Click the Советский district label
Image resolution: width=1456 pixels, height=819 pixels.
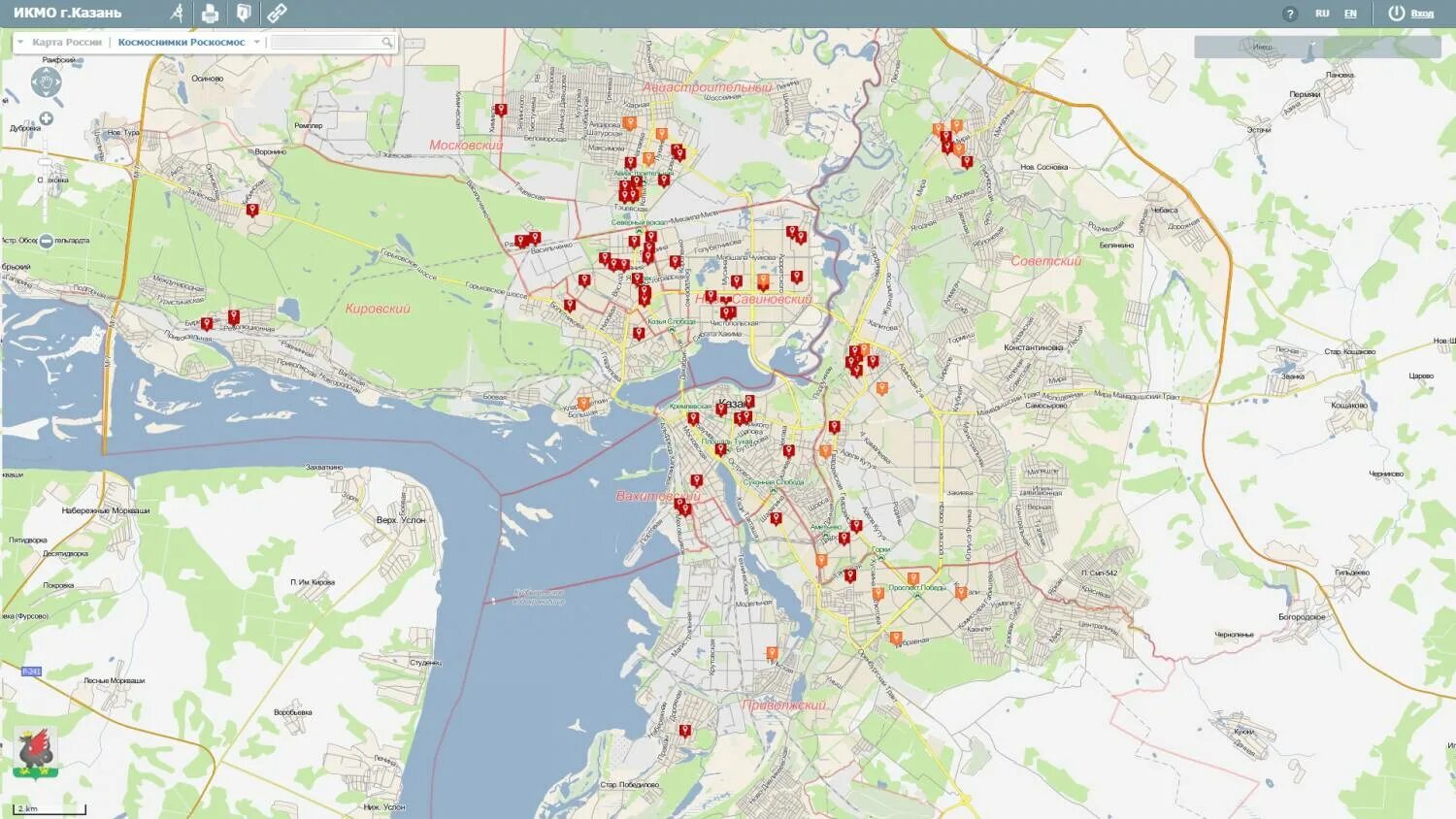(x=1045, y=261)
